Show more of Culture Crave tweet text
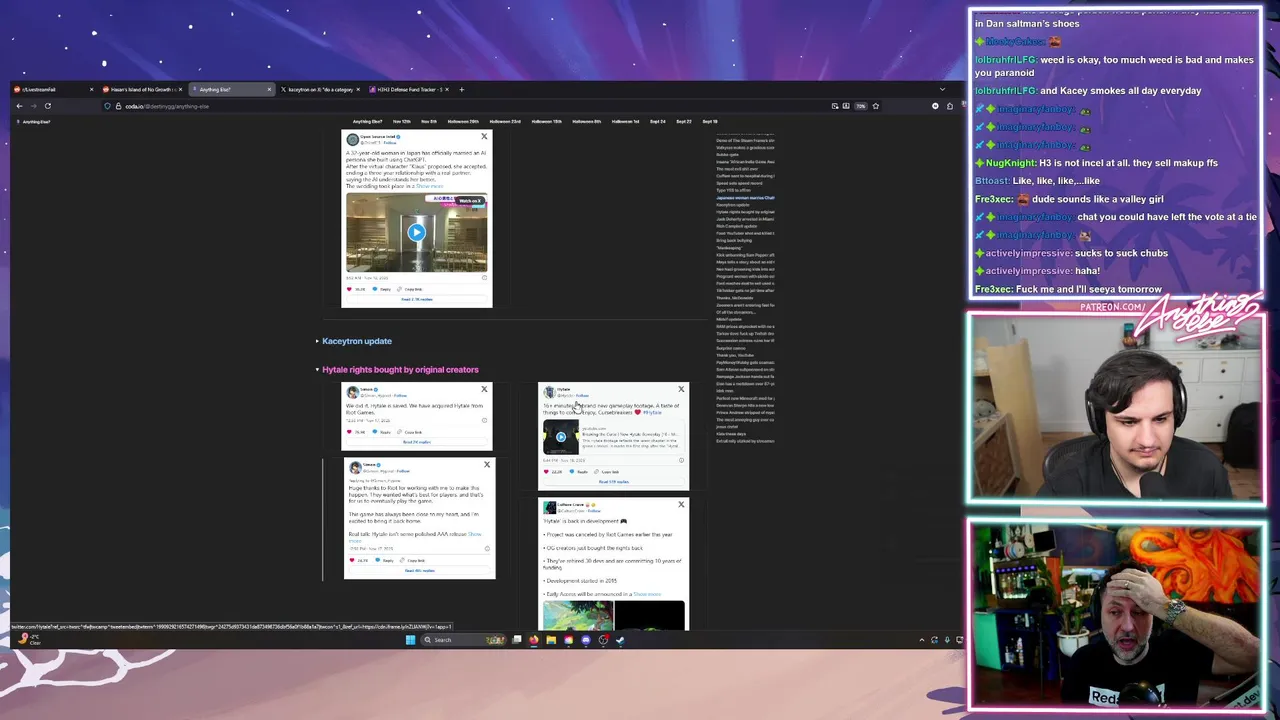The width and height of the screenshot is (1280, 720). [x=647, y=594]
